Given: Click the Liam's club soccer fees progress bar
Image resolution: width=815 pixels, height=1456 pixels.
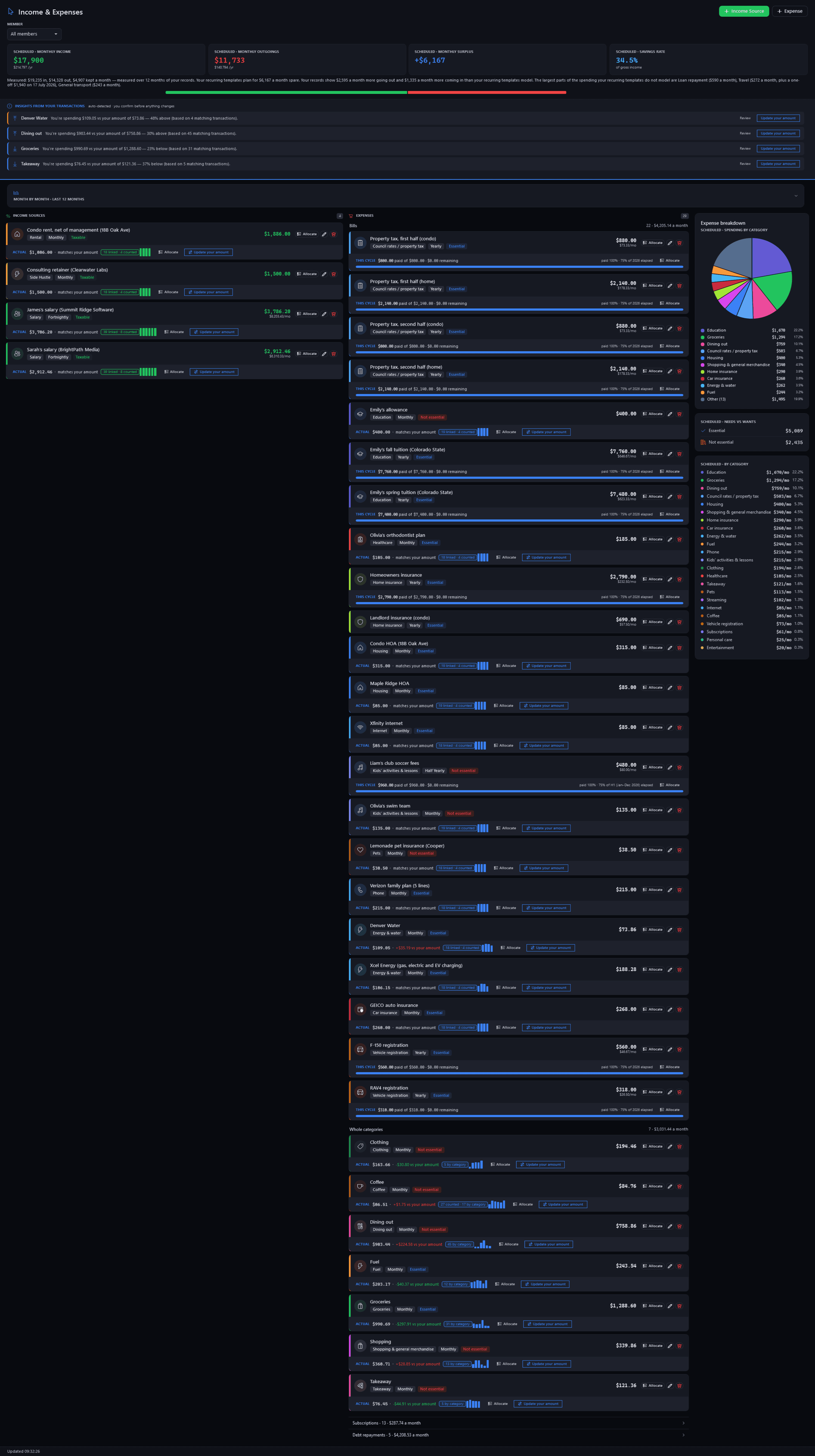Looking at the screenshot, I should tap(519, 791).
